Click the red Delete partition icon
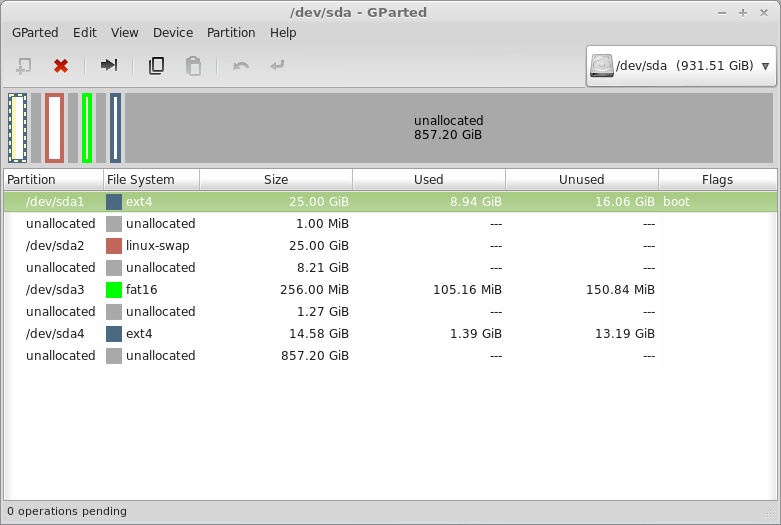The width and height of the screenshot is (781, 525). click(61, 66)
